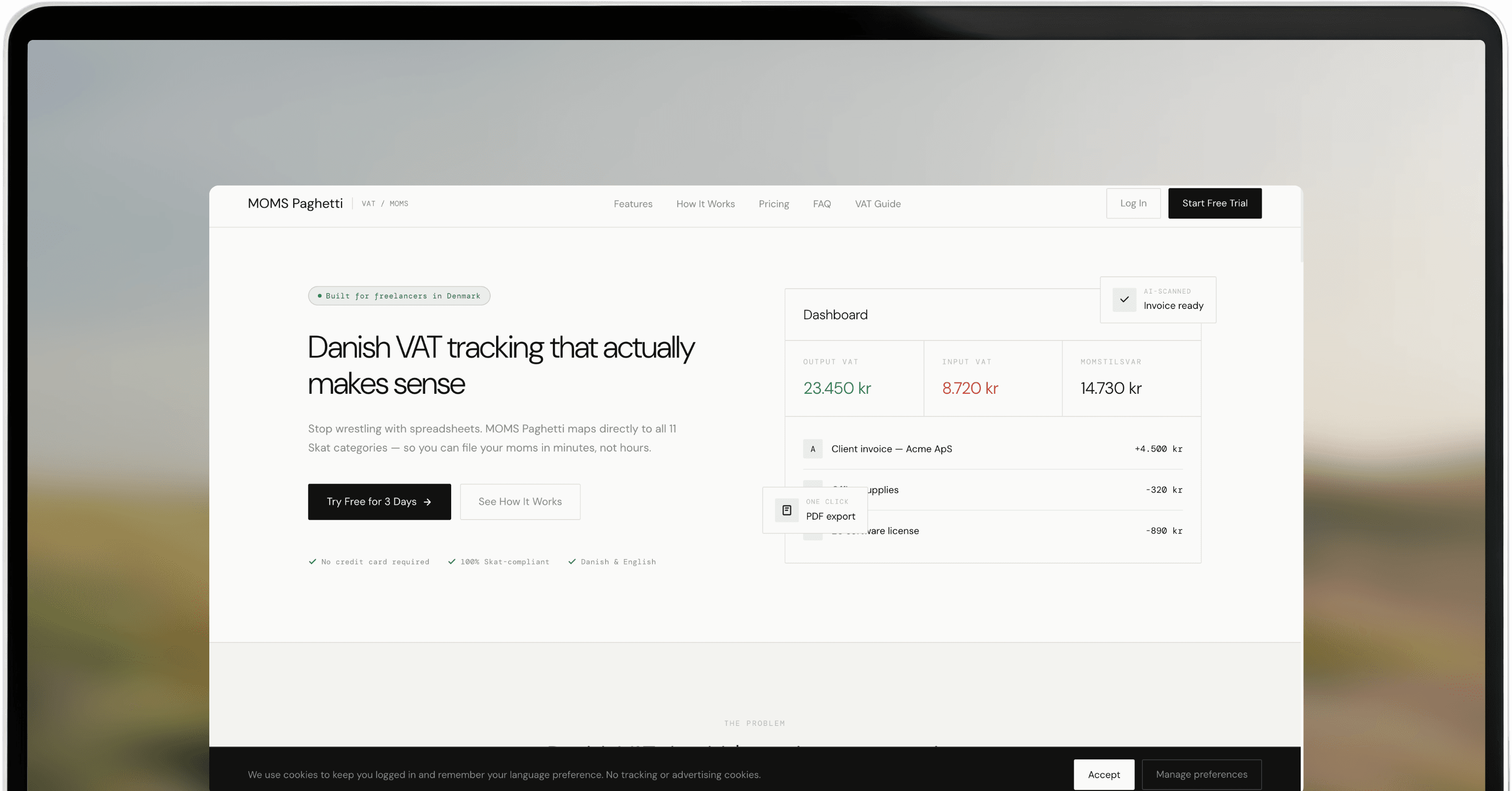This screenshot has height=791, width=1512.
Task: Click Start Free Trial button
Action: pyautogui.click(x=1214, y=203)
